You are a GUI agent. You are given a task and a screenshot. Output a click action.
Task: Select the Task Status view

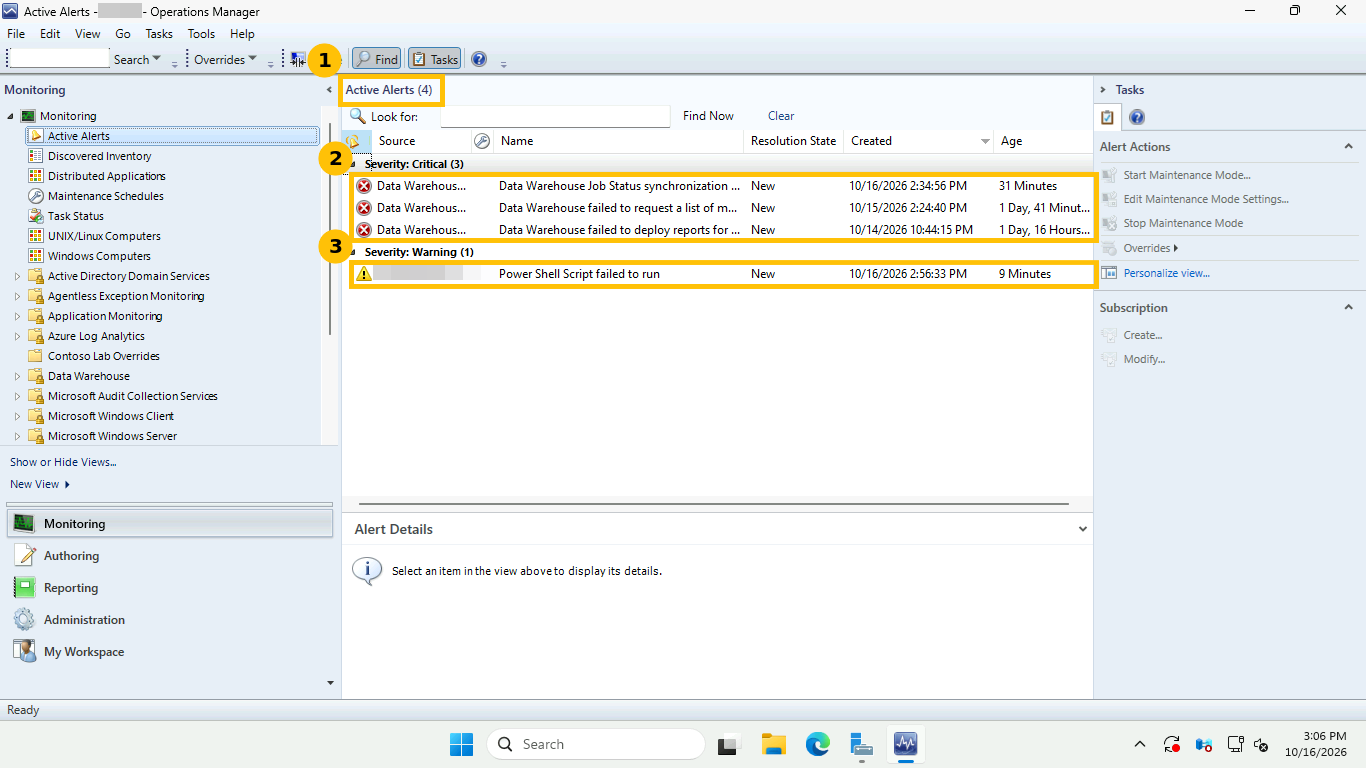tap(75, 216)
